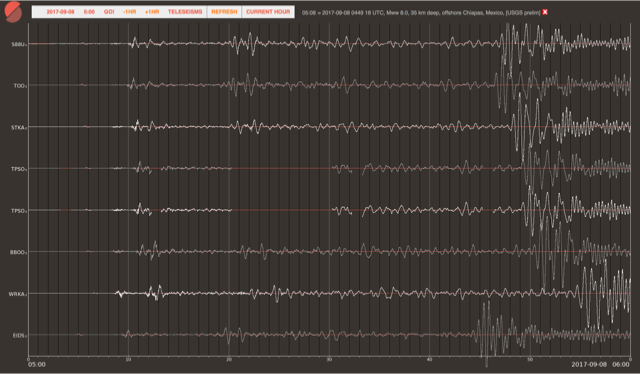640x374 pixels.
Task: Select the EIDS station label
Action: tap(20, 336)
